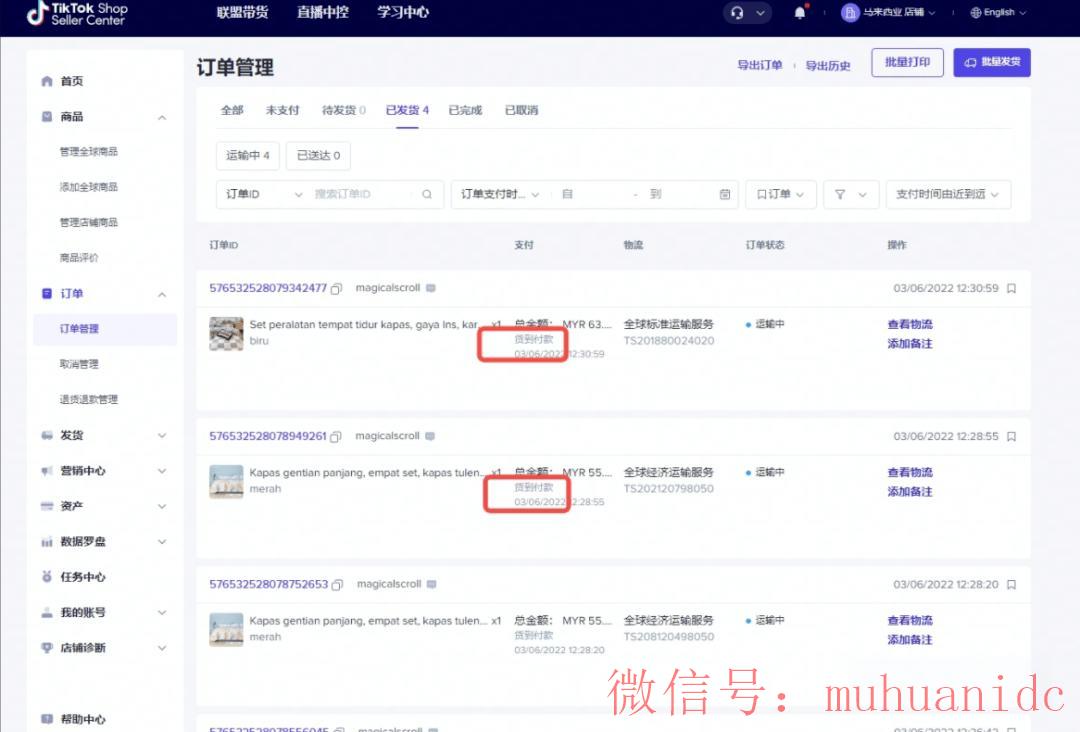Open 帮助中心 at the sidebar bottom
The height and width of the screenshot is (732, 1080).
[83, 719]
